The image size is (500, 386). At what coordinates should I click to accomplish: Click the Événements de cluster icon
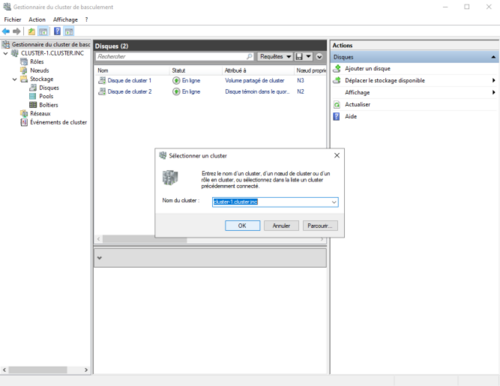(x=24, y=122)
